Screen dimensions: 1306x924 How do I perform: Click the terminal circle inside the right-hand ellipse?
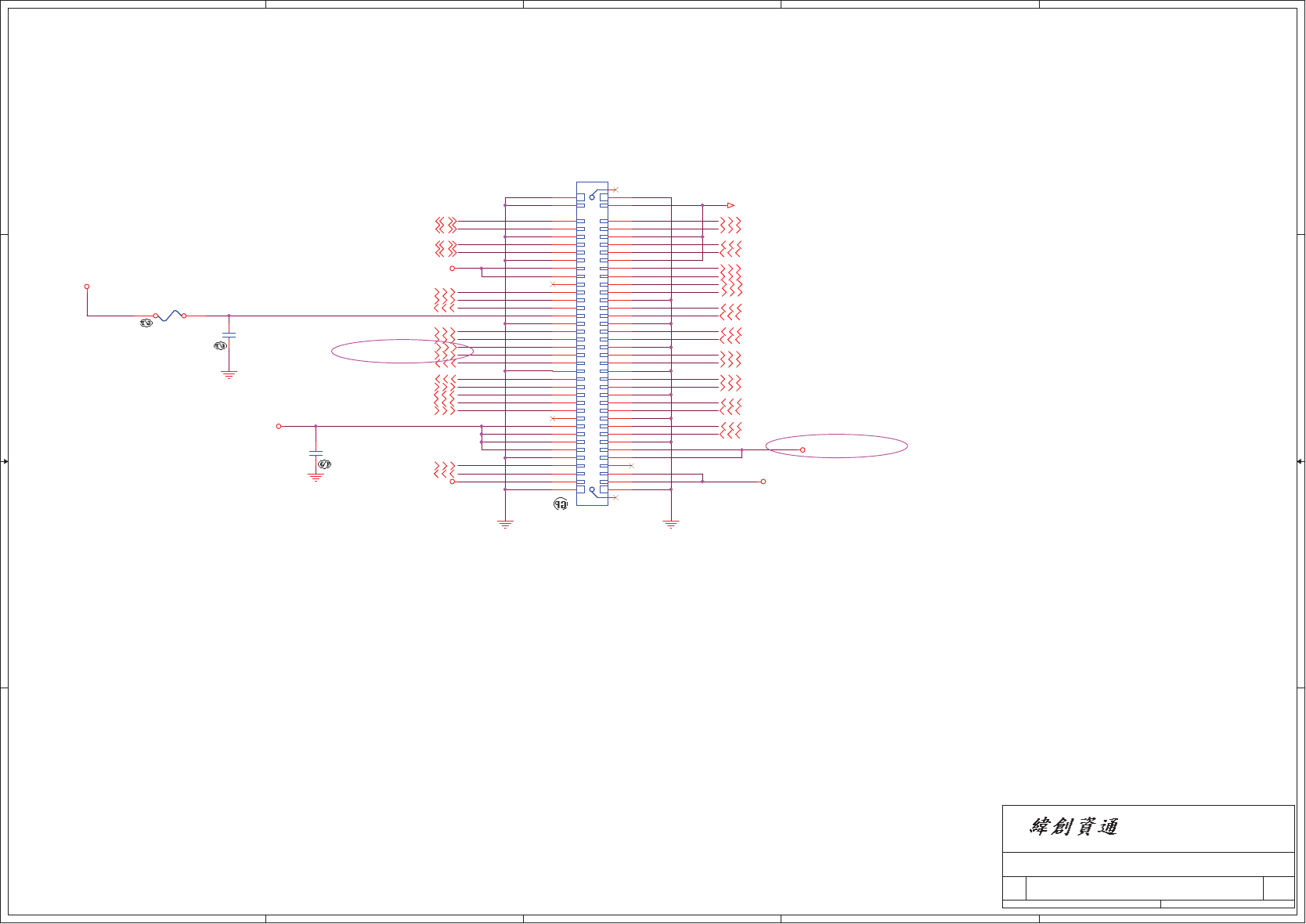point(803,449)
